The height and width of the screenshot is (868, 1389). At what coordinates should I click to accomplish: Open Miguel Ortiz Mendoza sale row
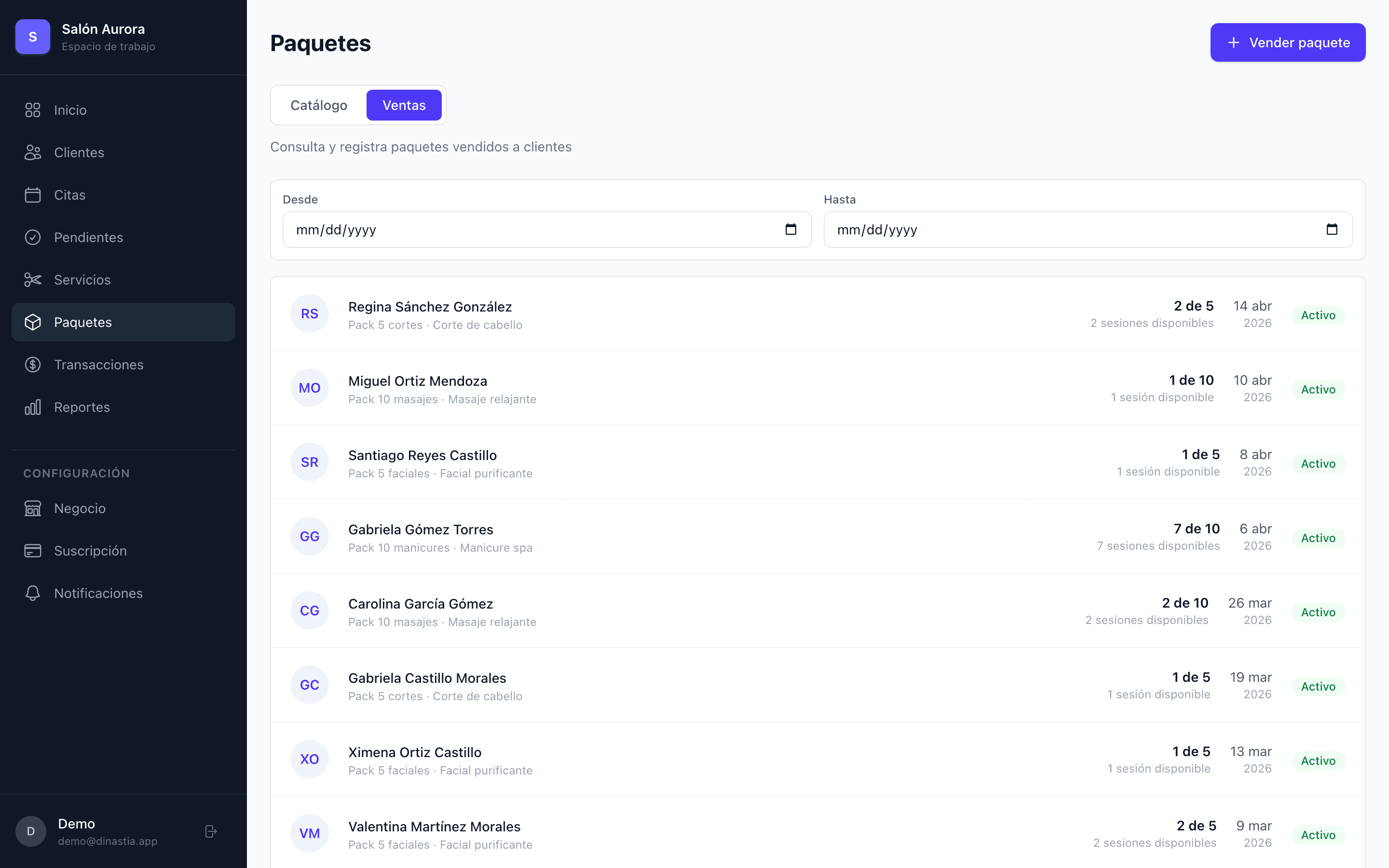click(x=817, y=388)
